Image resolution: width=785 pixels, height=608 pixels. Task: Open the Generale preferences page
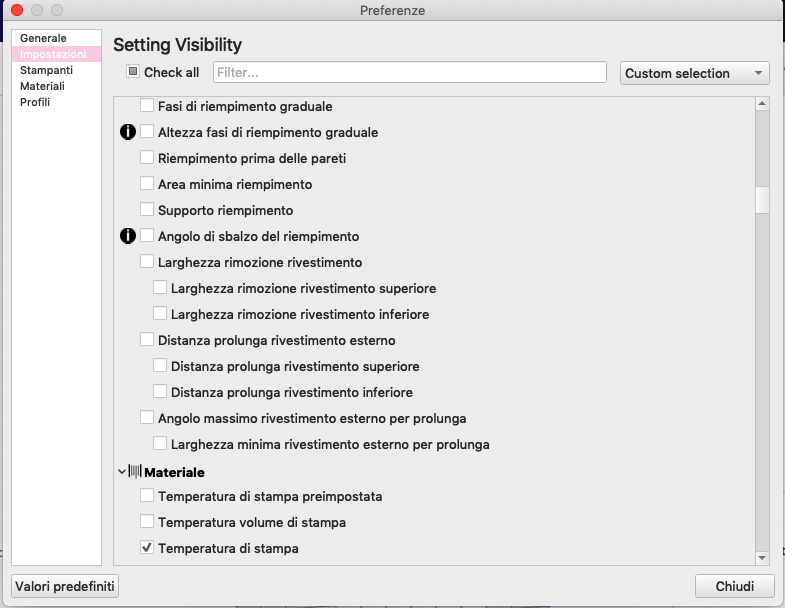[43, 38]
